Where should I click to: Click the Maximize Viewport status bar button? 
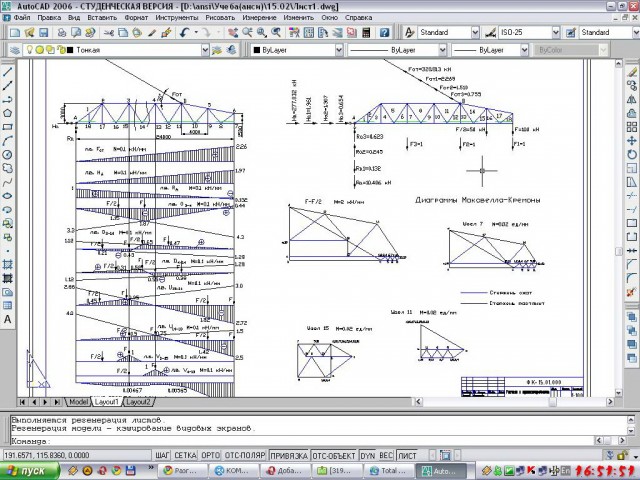445,455
